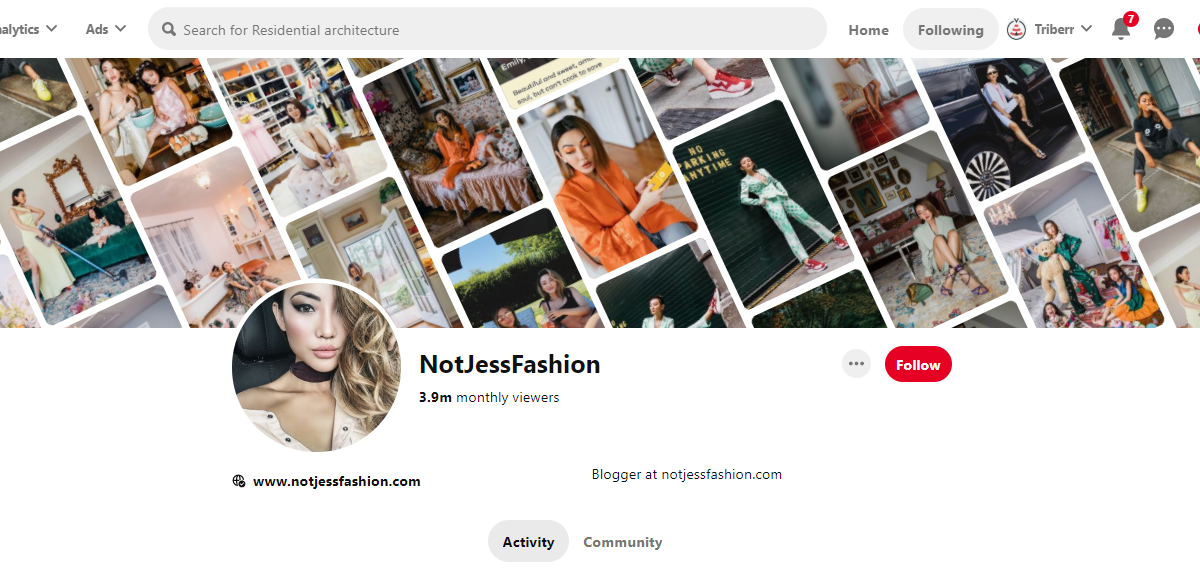This screenshot has height=576, width=1200.
Task: Click the search magnifier icon
Action: (x=169, y=30)
